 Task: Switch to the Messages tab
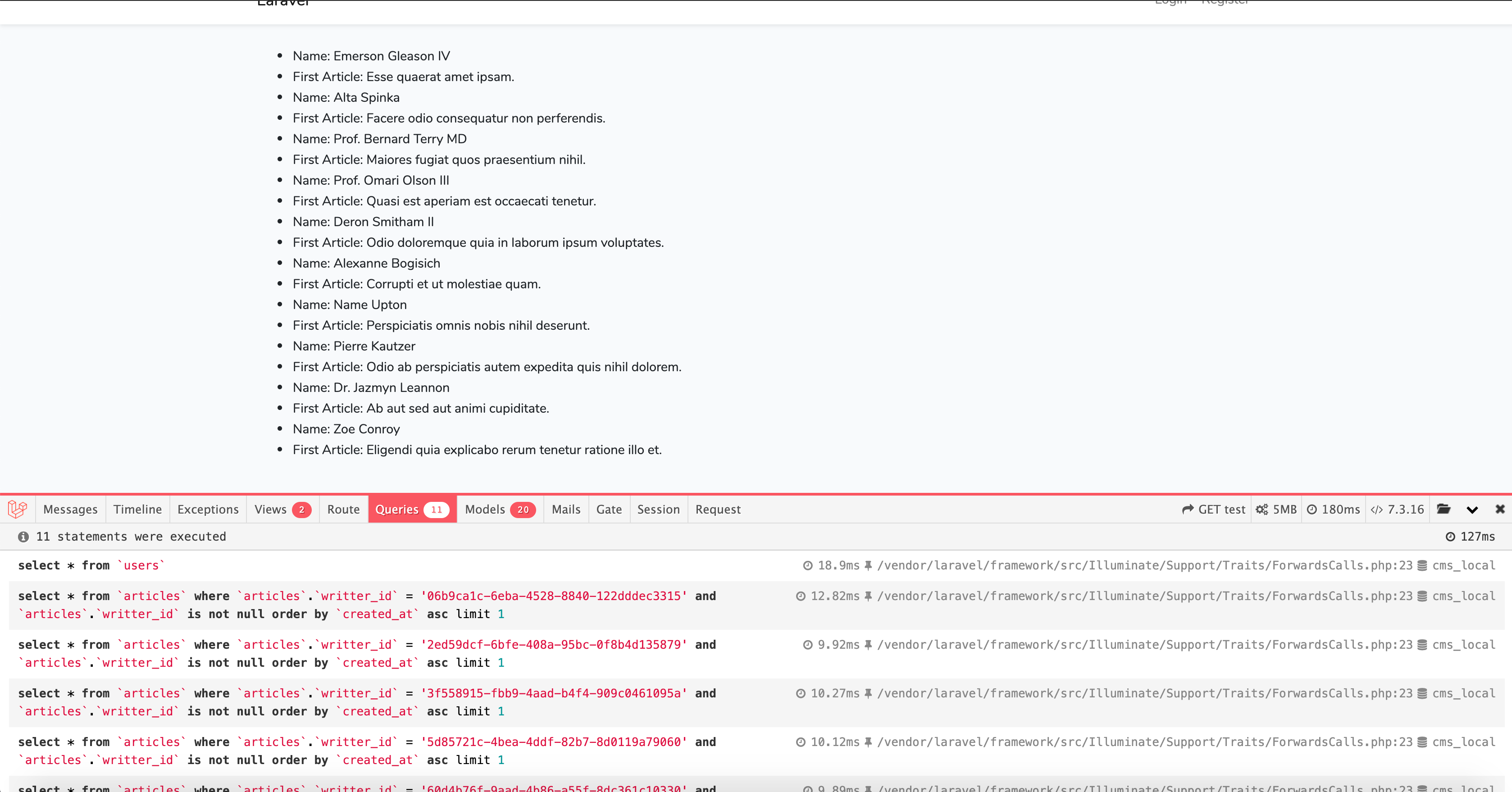pos(70,510)
